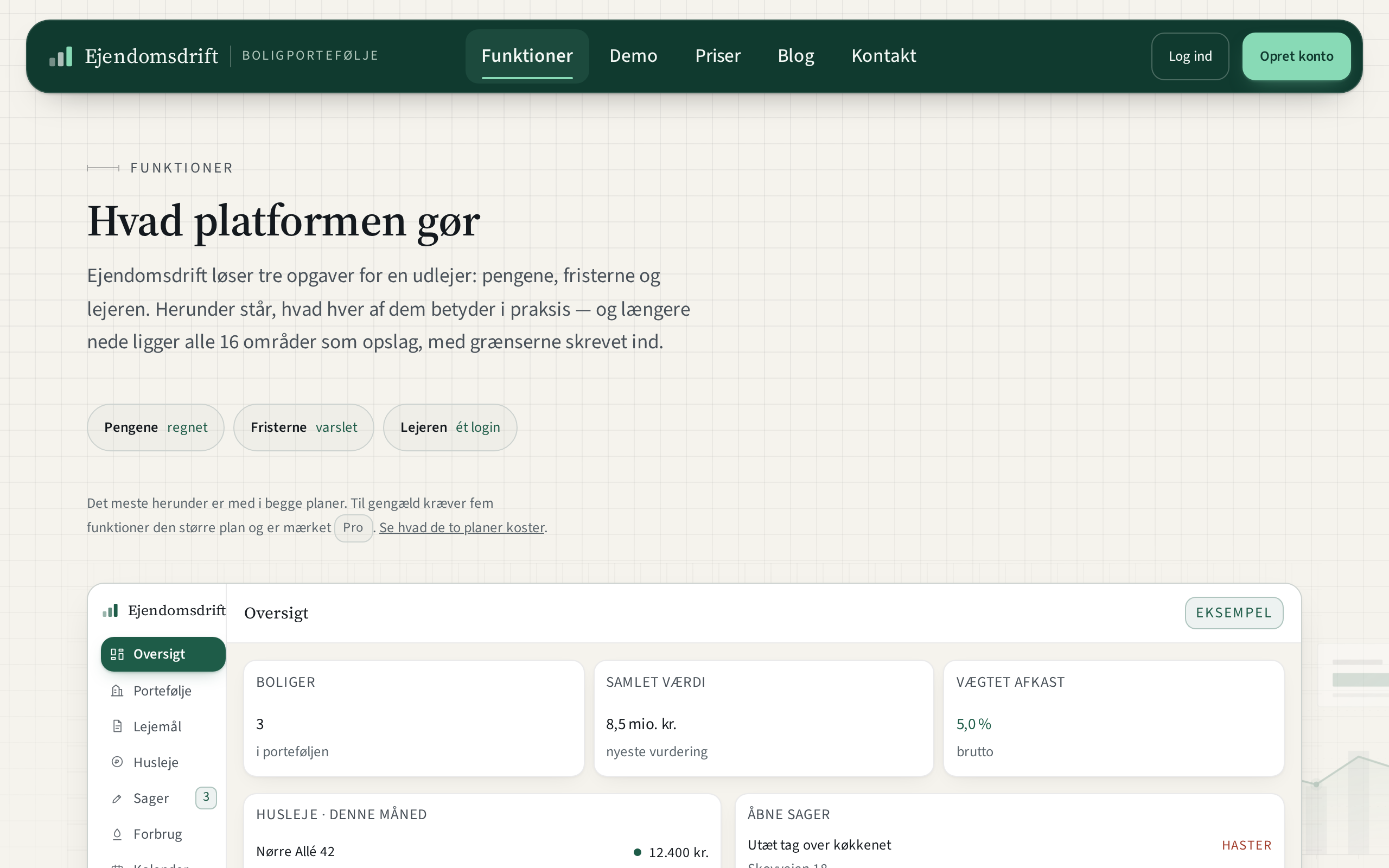Select the Lejeren ét login pill
This screenshot has height=868, width=1389.
(x=450, y=427)
